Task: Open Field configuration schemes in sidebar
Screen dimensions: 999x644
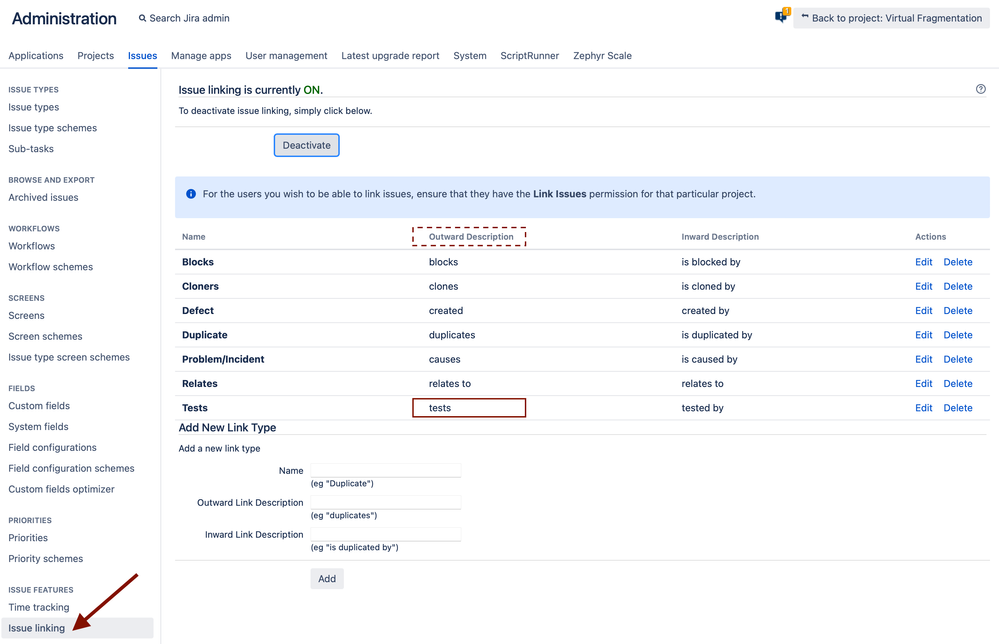Action: point(71,468)
